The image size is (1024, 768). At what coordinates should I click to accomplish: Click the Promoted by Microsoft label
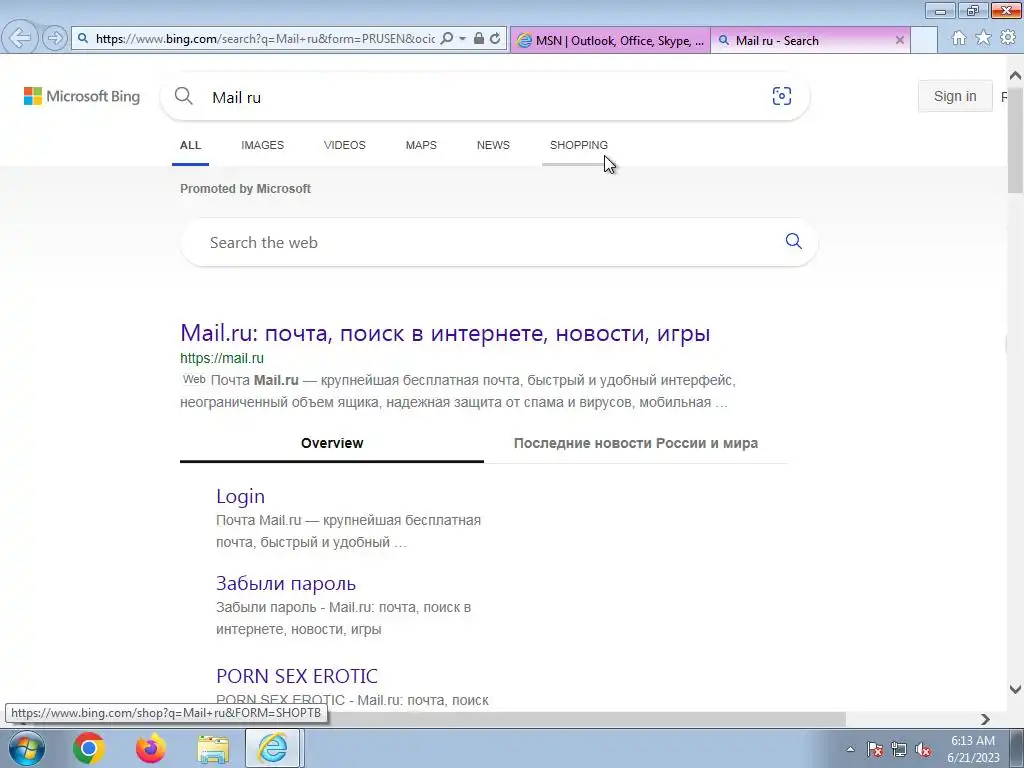[246, 189]
